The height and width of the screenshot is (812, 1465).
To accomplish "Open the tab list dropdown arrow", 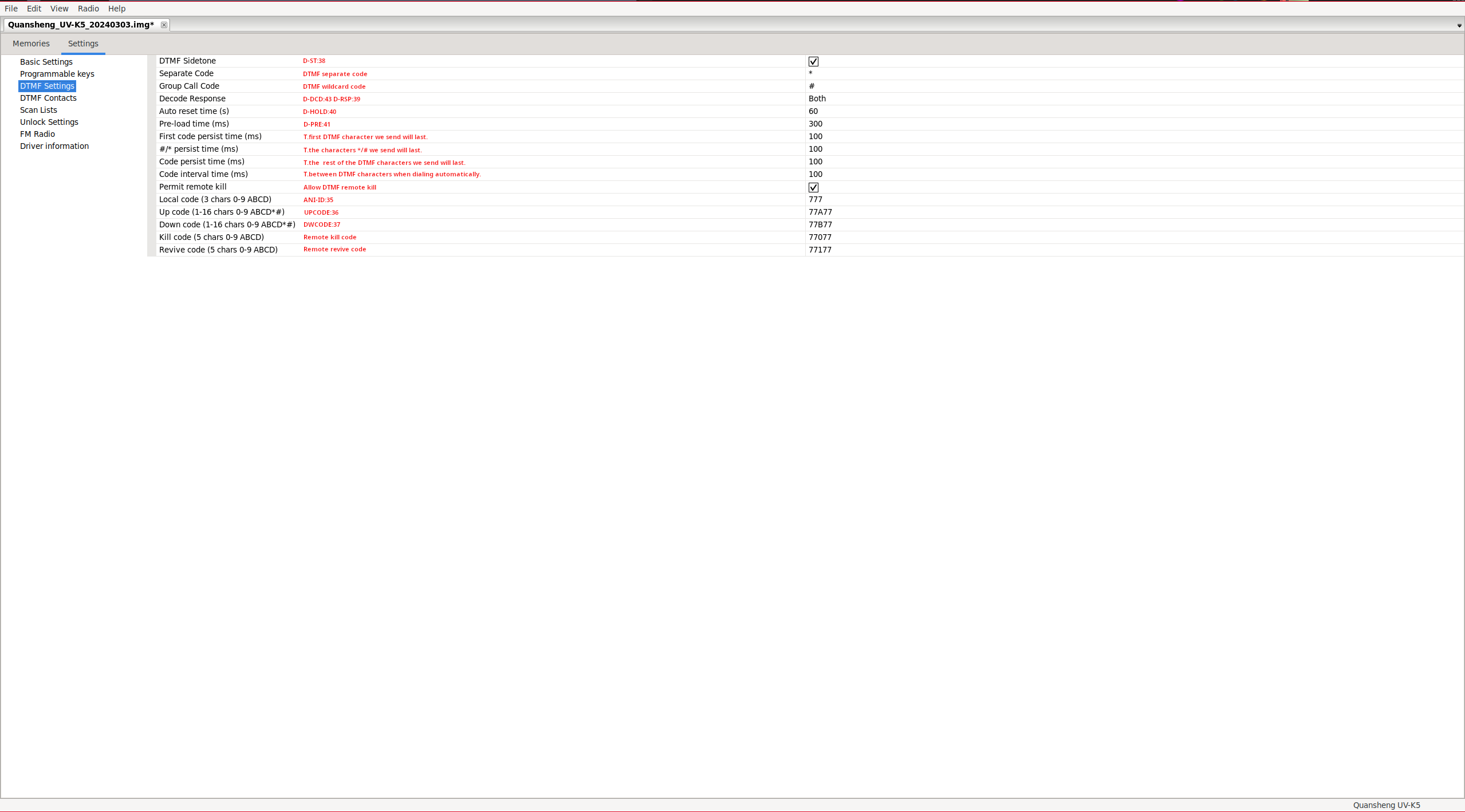I will click(1459, 25).
